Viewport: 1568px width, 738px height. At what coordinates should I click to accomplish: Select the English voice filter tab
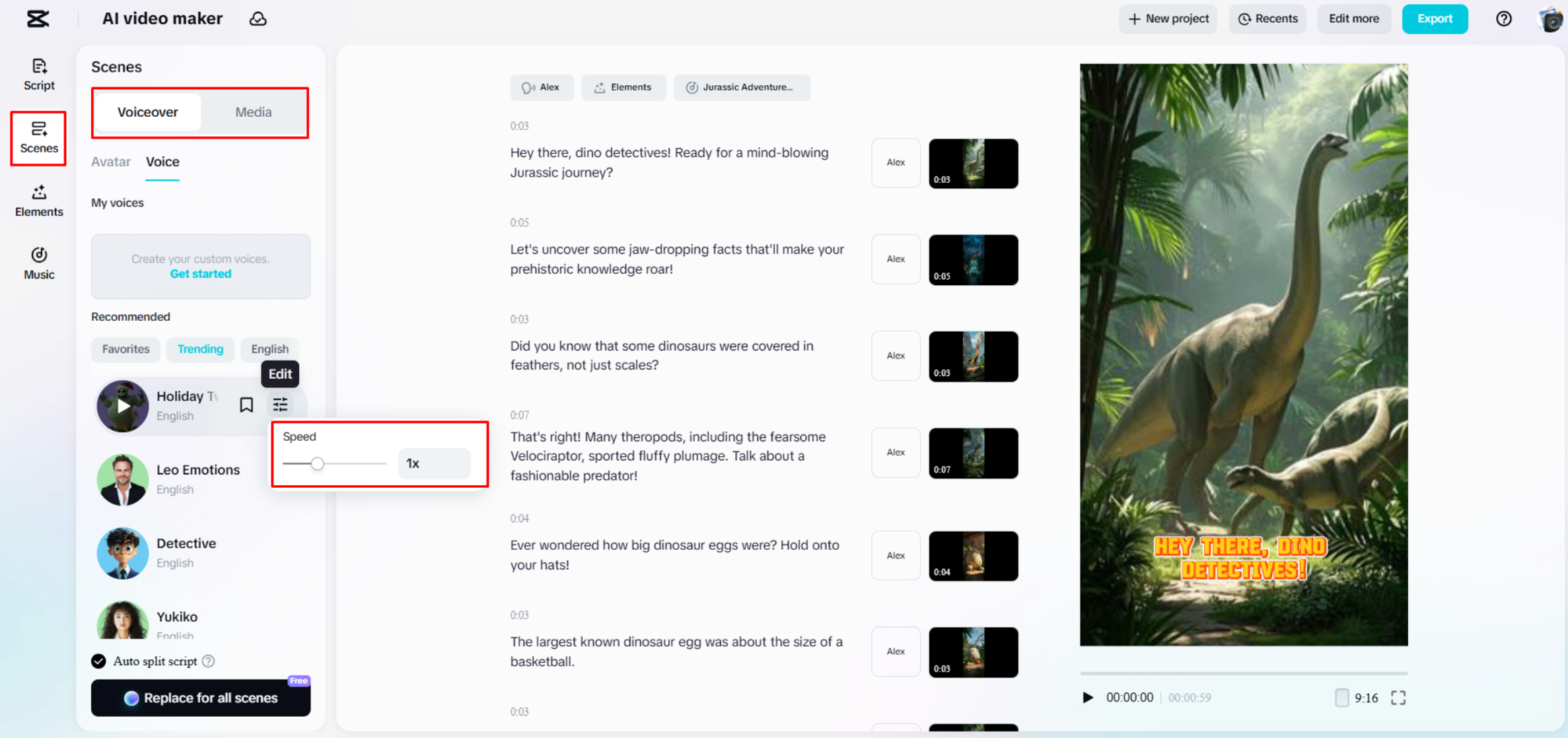pyautogui.click(x=269, y=349)
